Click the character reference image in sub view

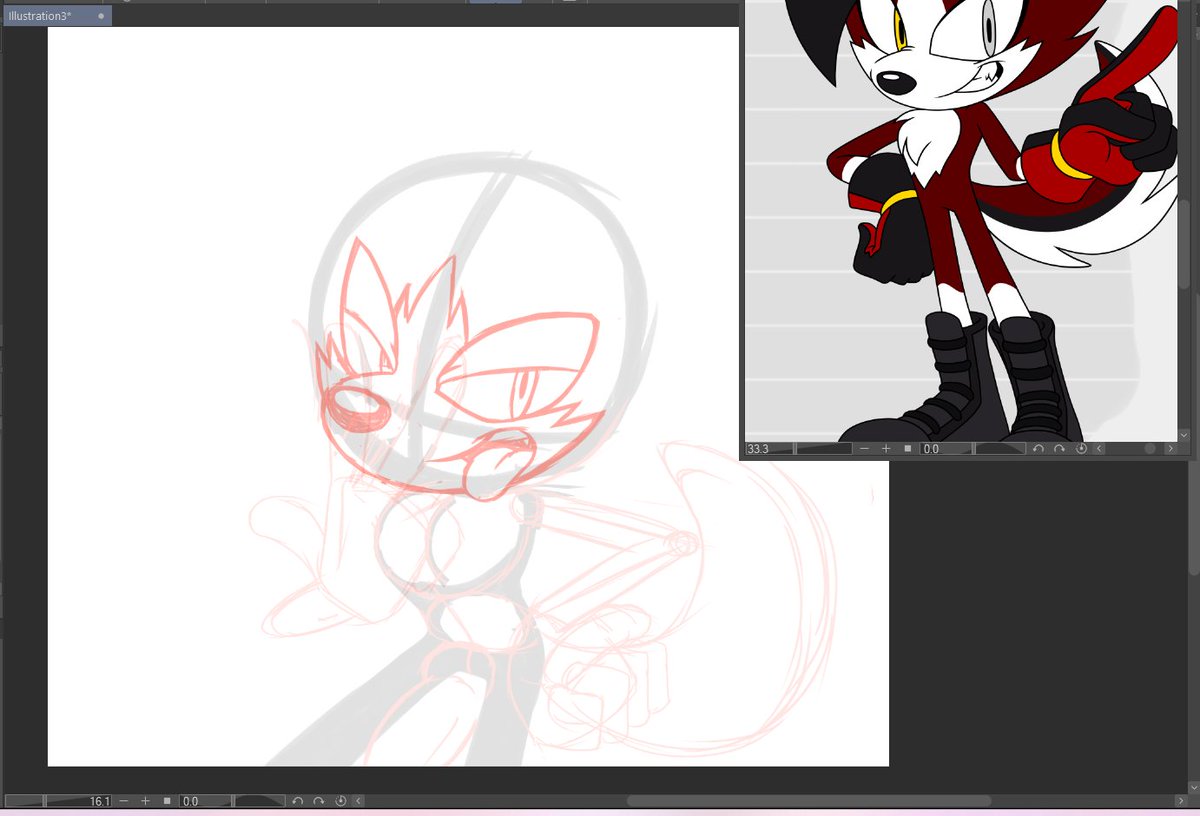[960, 220]
